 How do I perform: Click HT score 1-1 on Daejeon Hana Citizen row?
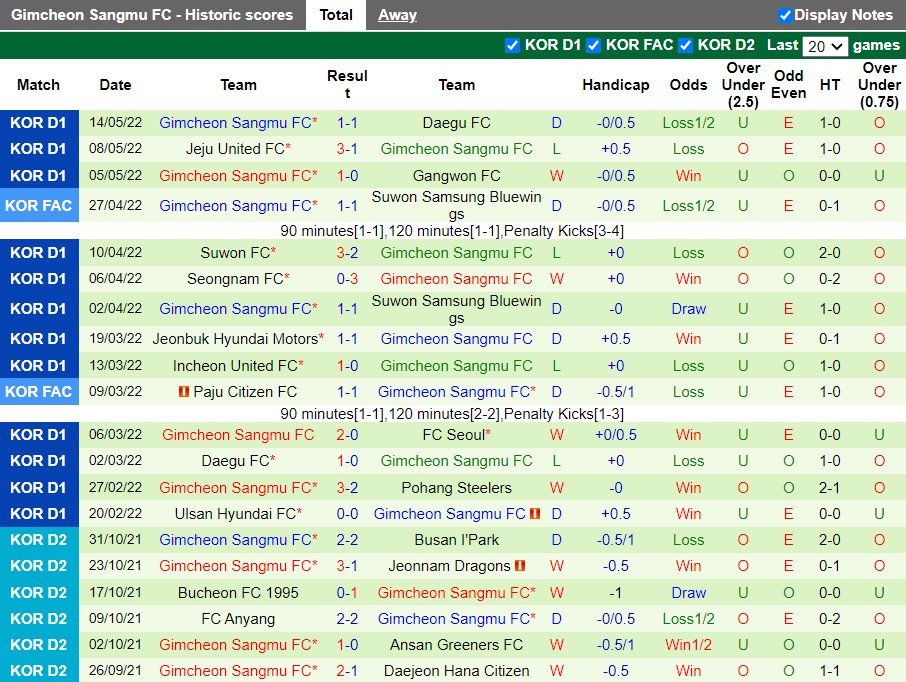pyautogui.click(x=830, y=671)
